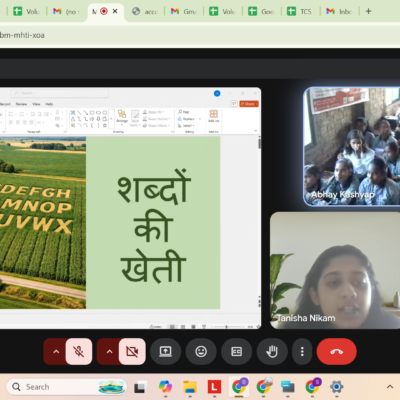This screenshot has width=400, height=400.
Task: Toggle closed captions in the call
Action: point(237,351)
